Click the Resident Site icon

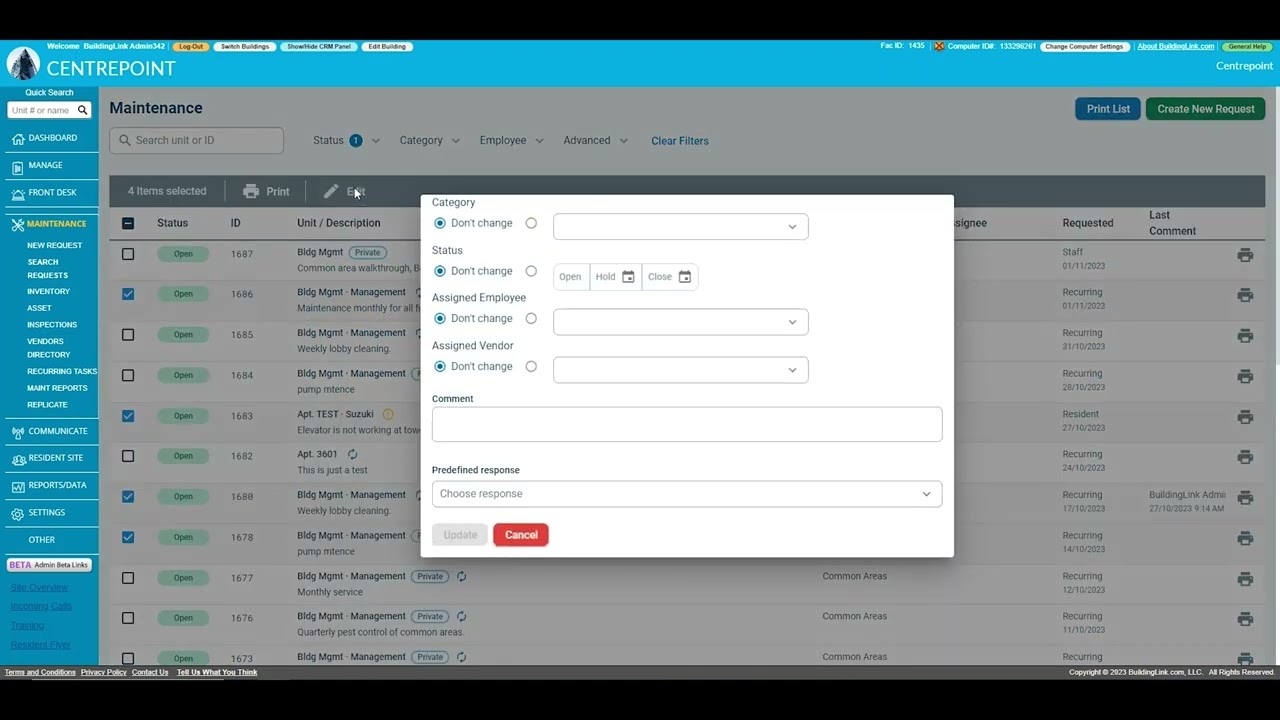tap(18, 459)
